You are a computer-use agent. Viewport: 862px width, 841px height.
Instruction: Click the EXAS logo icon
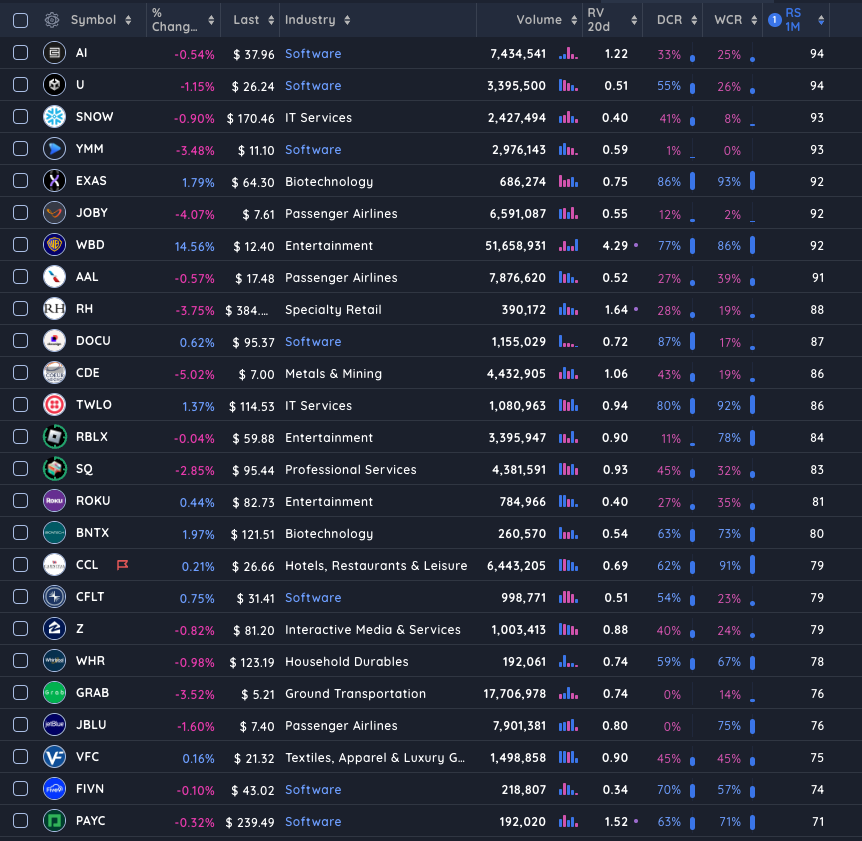coord(54,181)
